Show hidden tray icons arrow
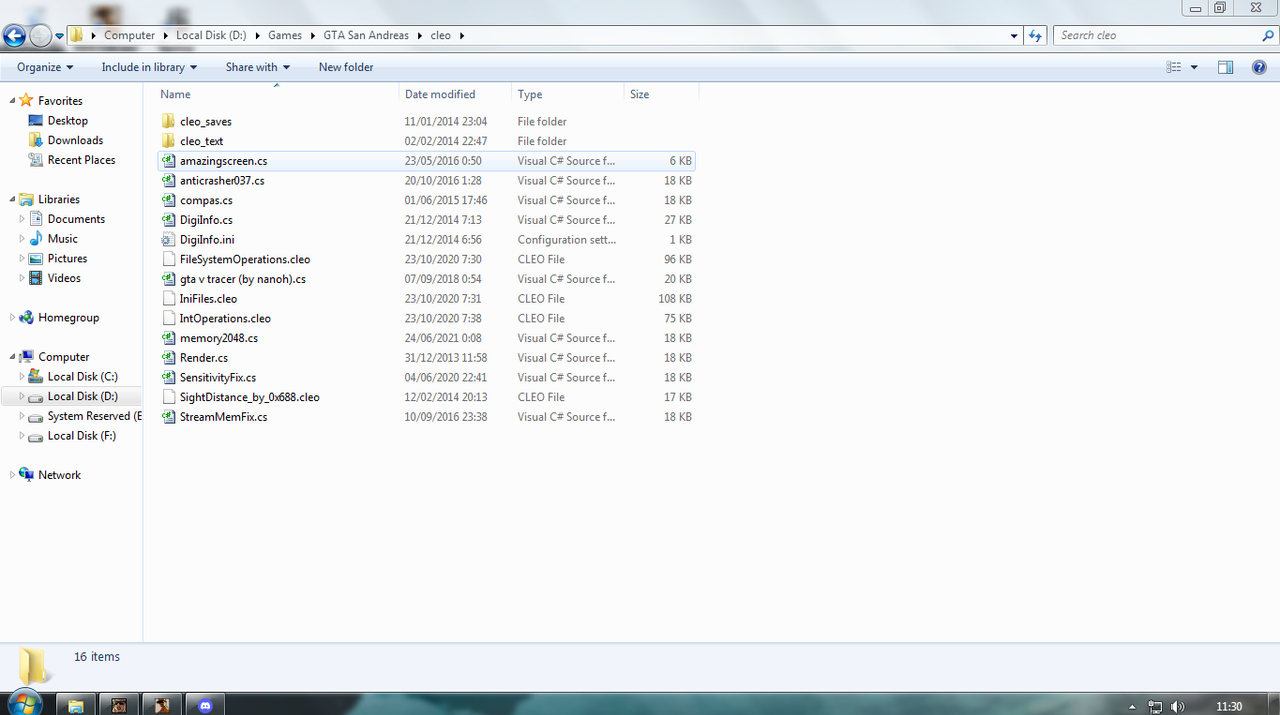 [x=1132, y=706]
